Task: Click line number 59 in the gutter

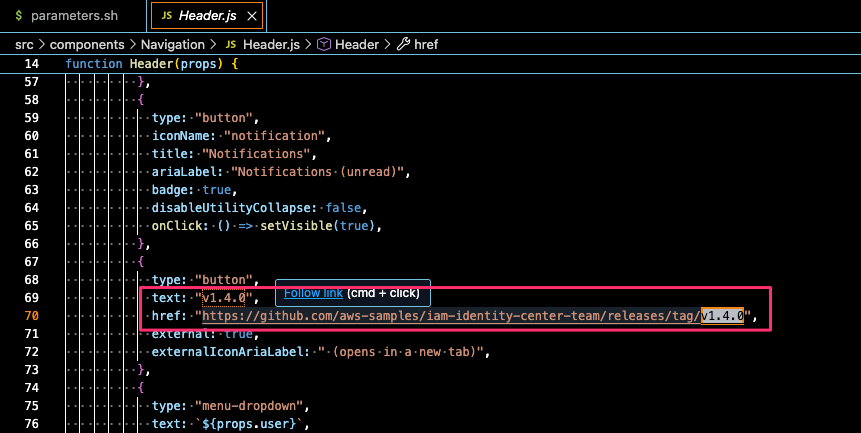Action: pos(30,117)
